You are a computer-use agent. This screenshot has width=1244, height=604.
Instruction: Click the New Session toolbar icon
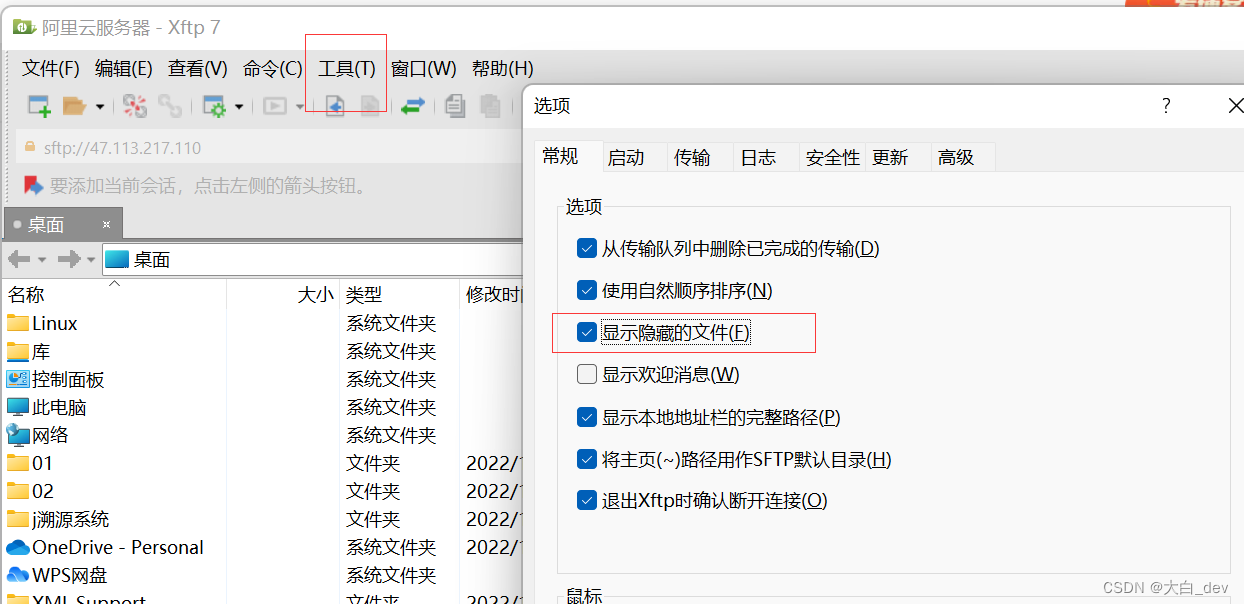(x=39, y=106)
